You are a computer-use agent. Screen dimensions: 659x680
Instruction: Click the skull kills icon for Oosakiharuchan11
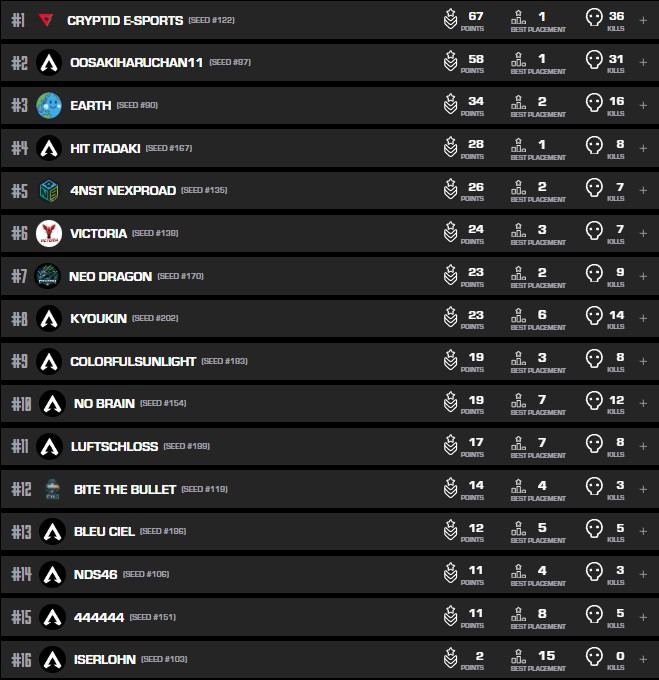pos(594,62)
